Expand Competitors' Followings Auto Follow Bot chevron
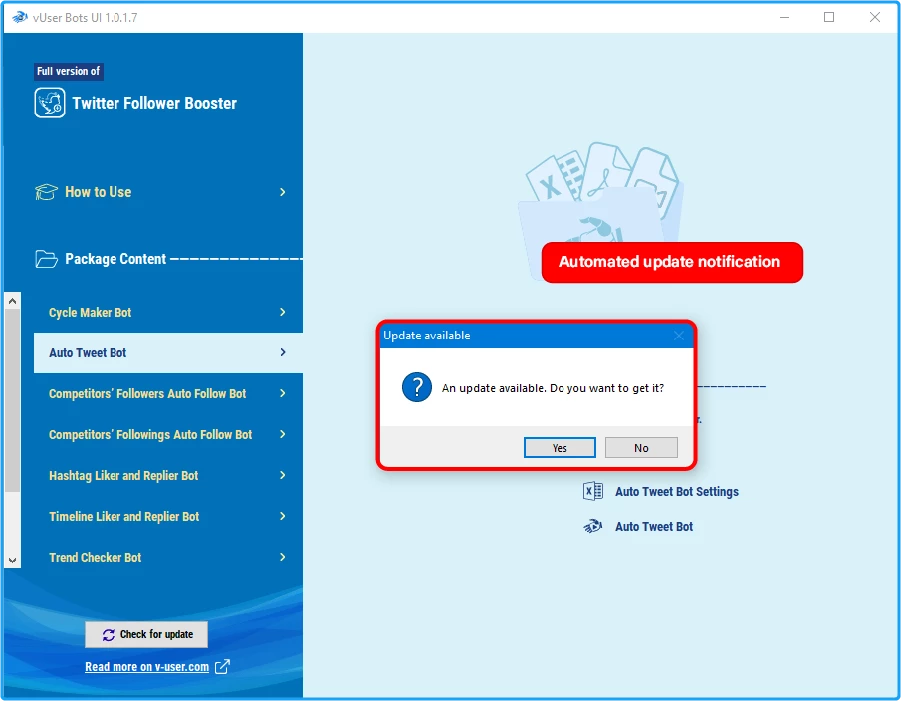The image size is (901, 701). (x=282, y=434)
